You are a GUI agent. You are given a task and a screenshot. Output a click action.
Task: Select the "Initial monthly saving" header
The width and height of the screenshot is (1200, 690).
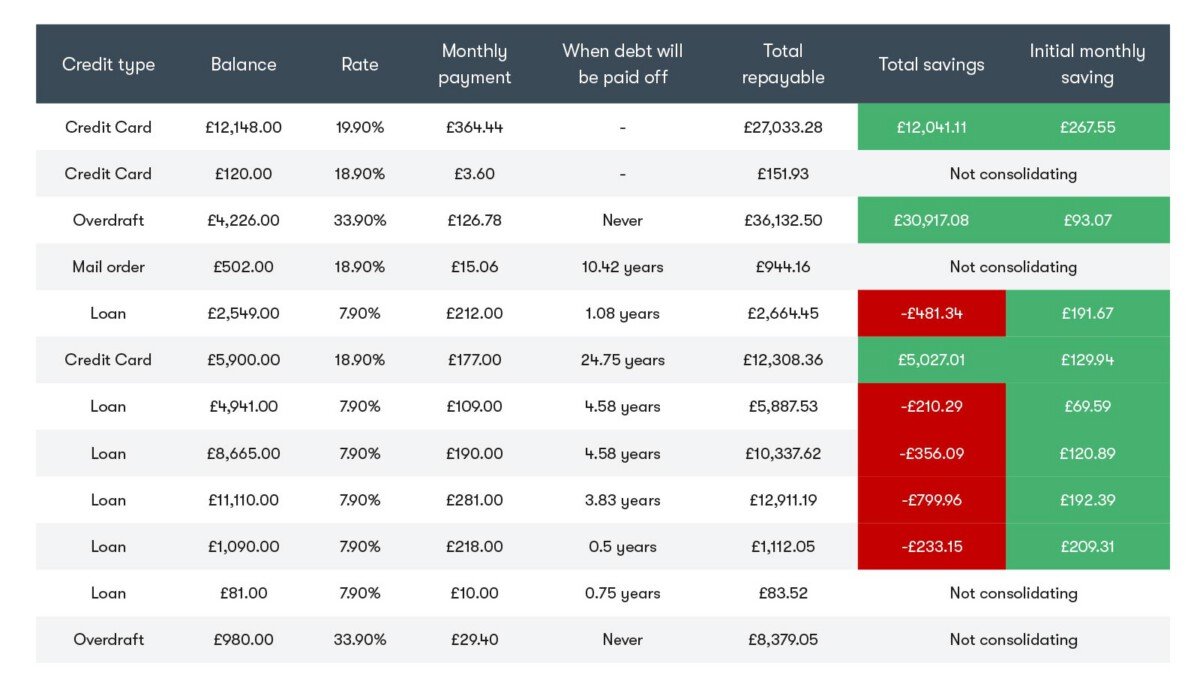pyautogui.click(x=1087, y=64)
